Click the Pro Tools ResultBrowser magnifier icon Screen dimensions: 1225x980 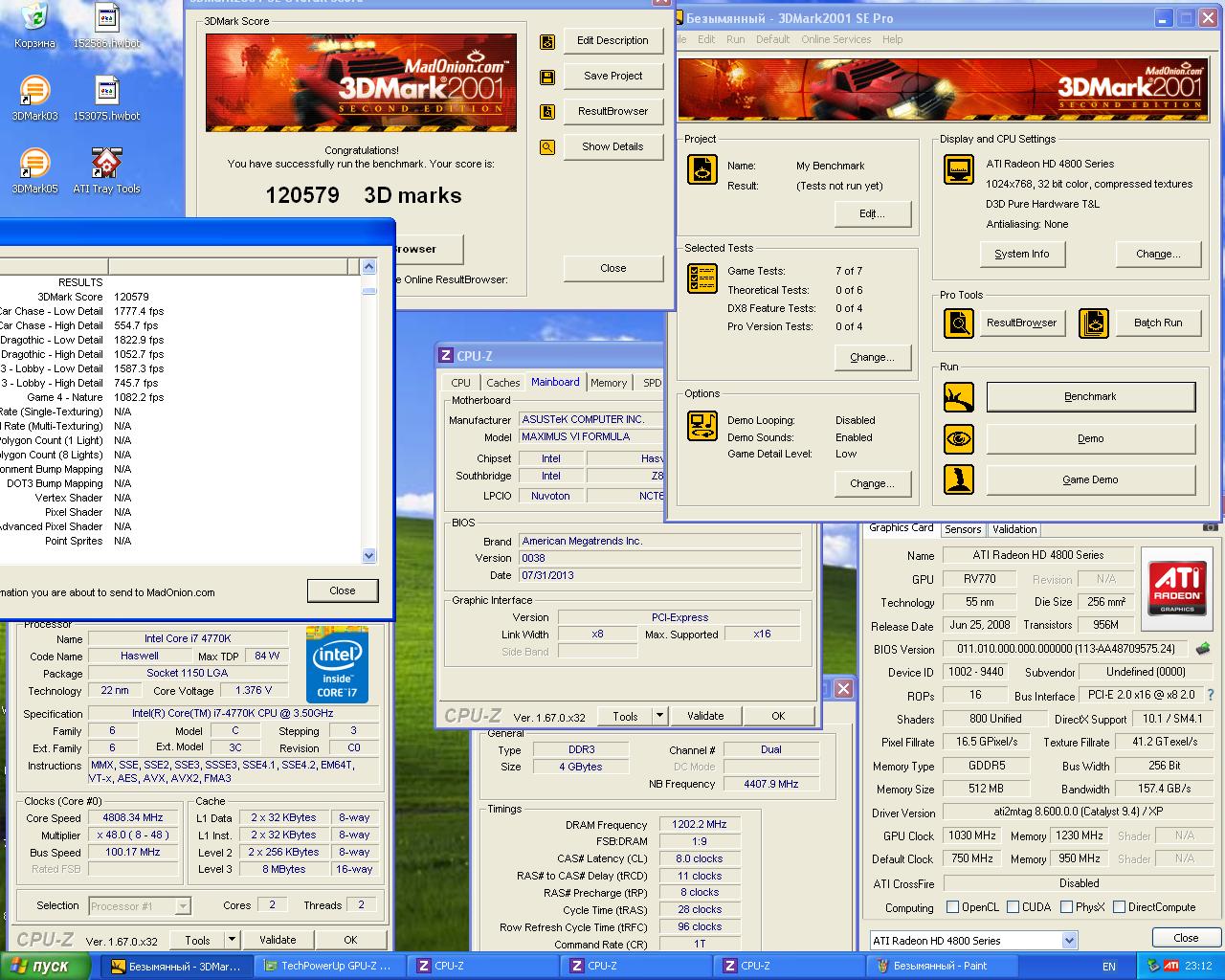click(959, 323)
